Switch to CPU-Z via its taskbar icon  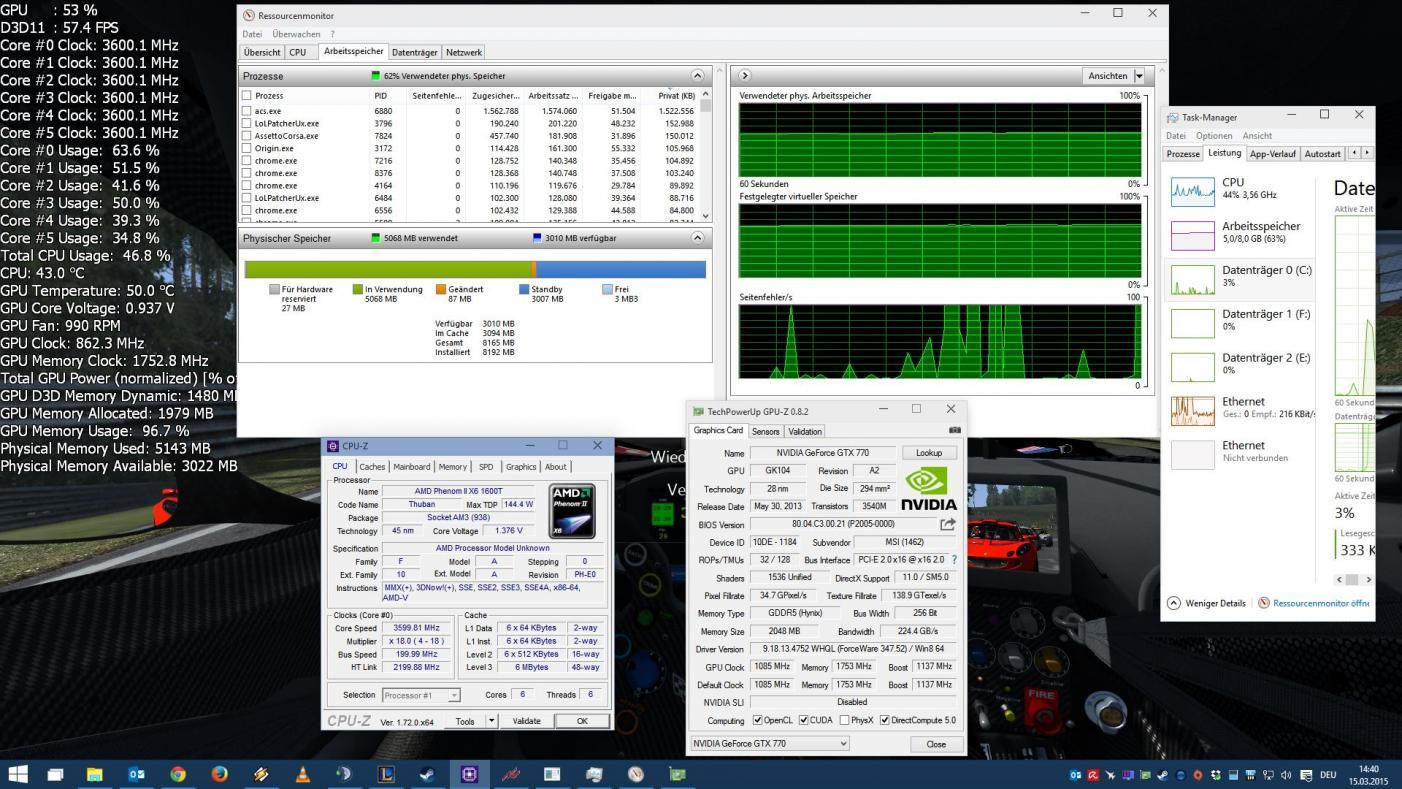469,774
